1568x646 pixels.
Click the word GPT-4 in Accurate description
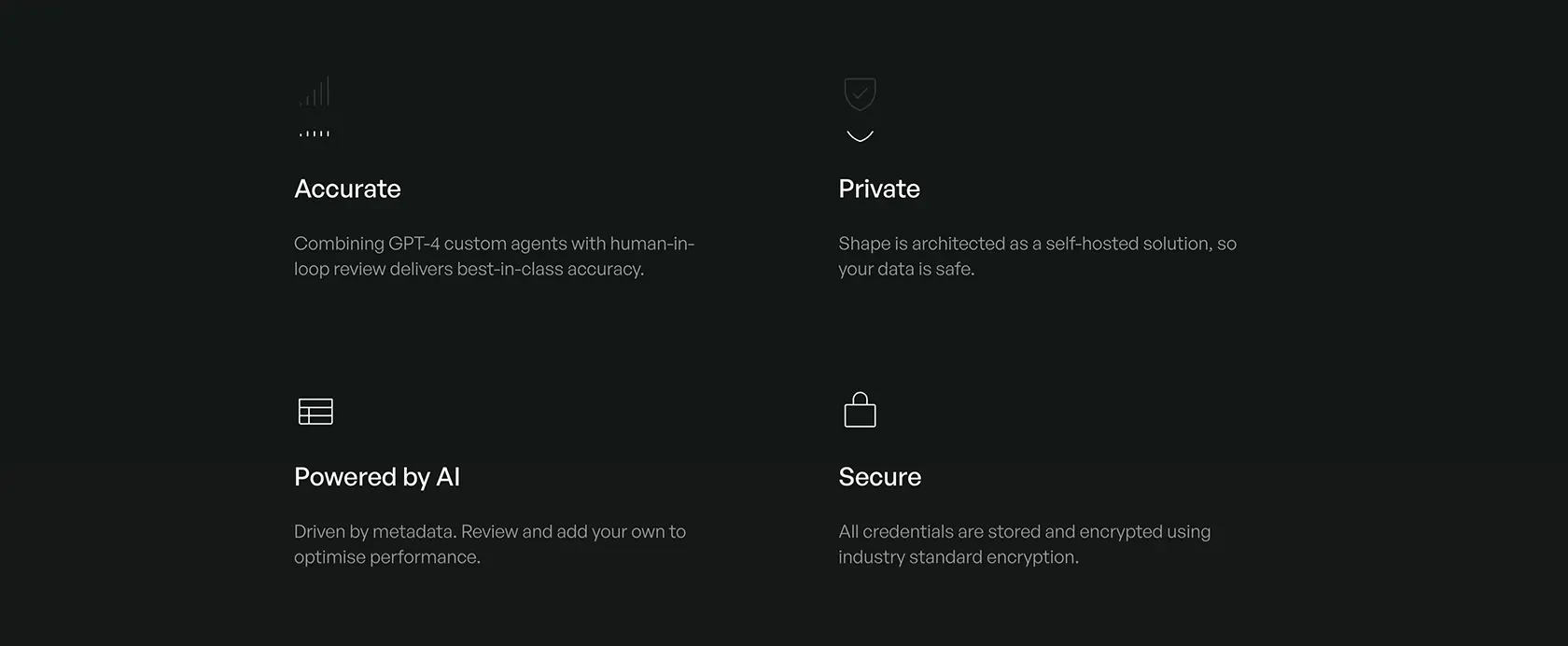[413, 244]
